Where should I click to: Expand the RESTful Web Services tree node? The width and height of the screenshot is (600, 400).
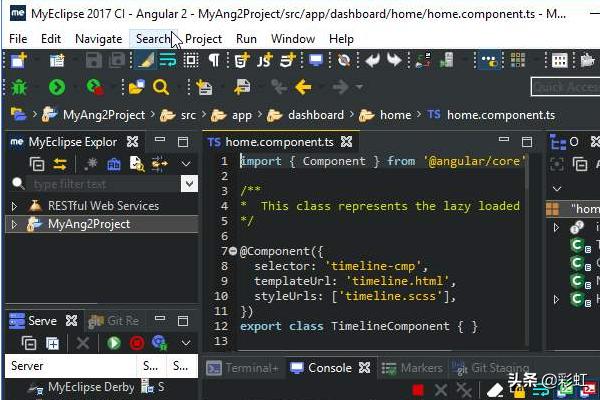pyautogui.click(x=14, y=206)
